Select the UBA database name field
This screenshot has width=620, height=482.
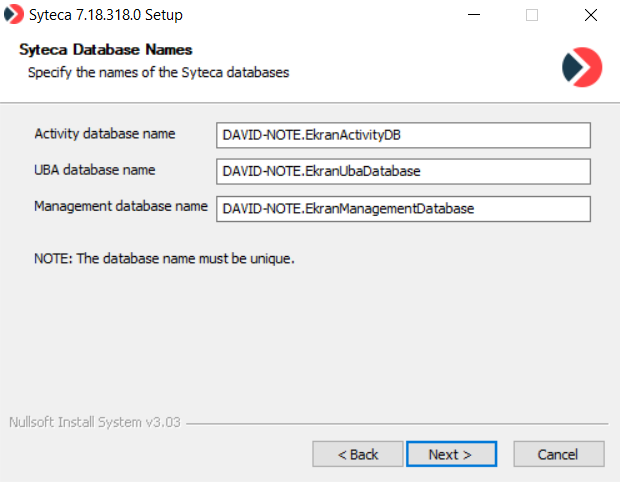click(403, 171)
